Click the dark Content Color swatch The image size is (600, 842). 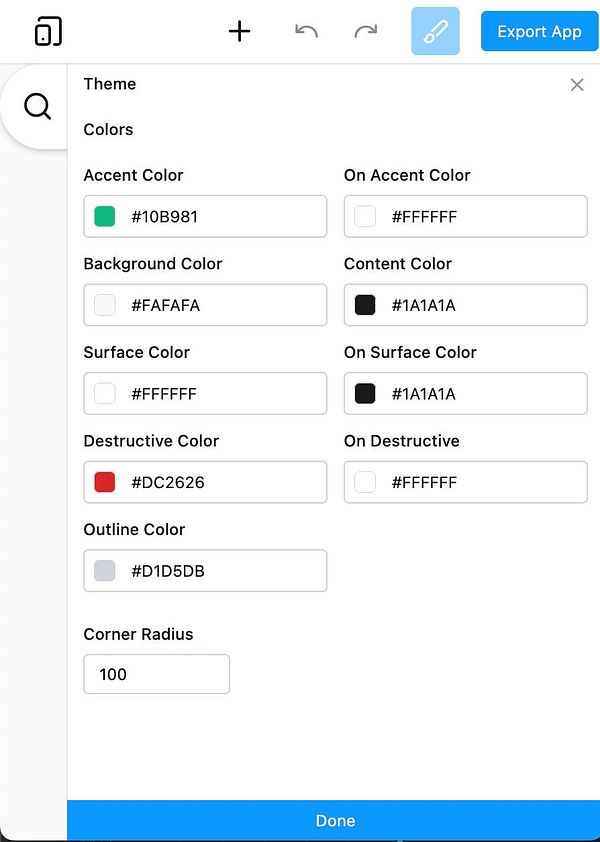[364, 304]
